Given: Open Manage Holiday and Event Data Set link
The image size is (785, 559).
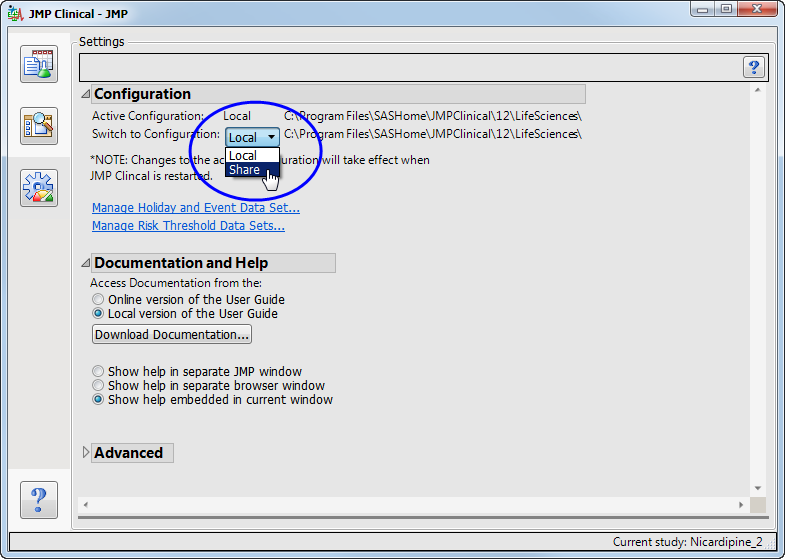Looking at the screenshot, I should click(x=196, y=208).
